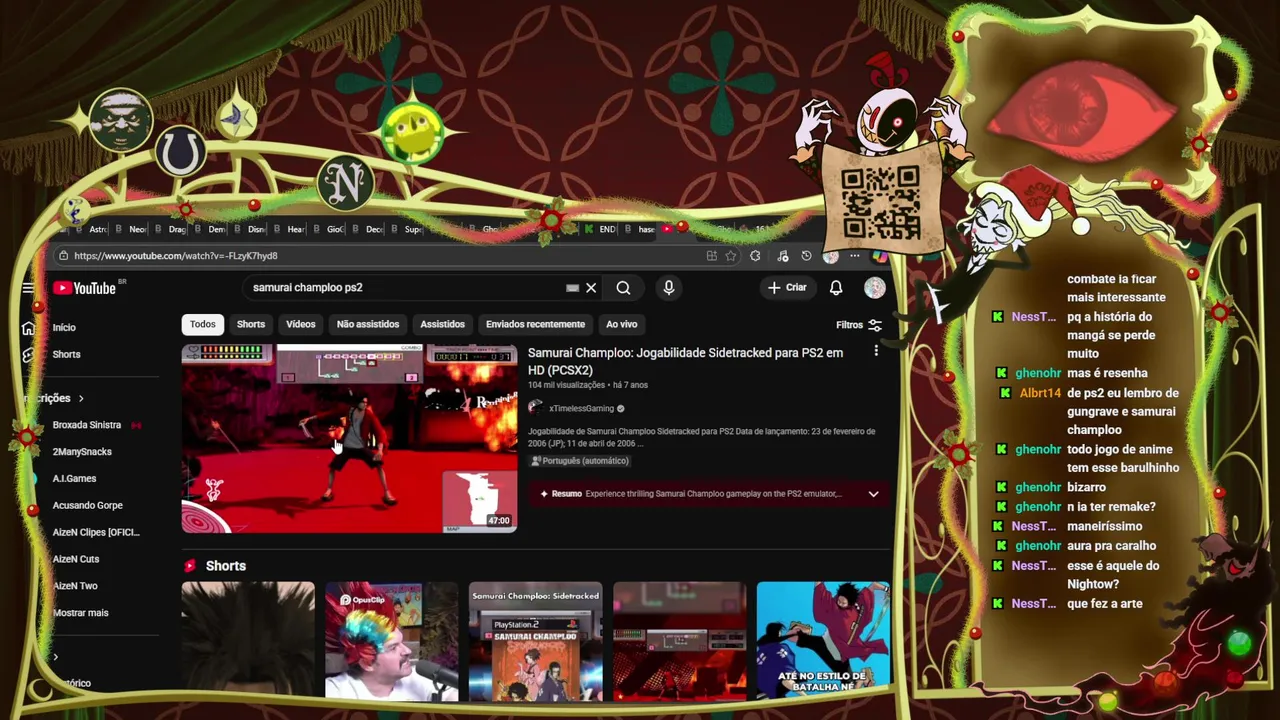Submit search with the magnifier button

click(x=623, y=288)
